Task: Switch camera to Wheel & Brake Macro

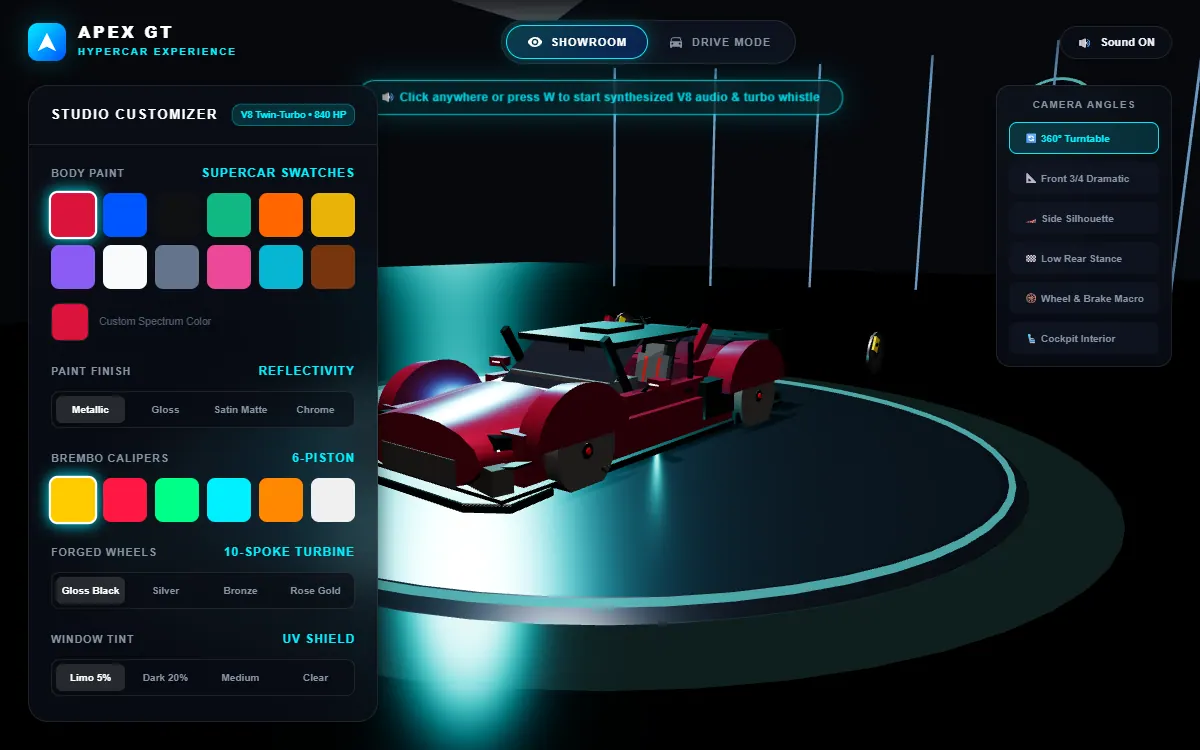Action: (x=1084, y=298)
